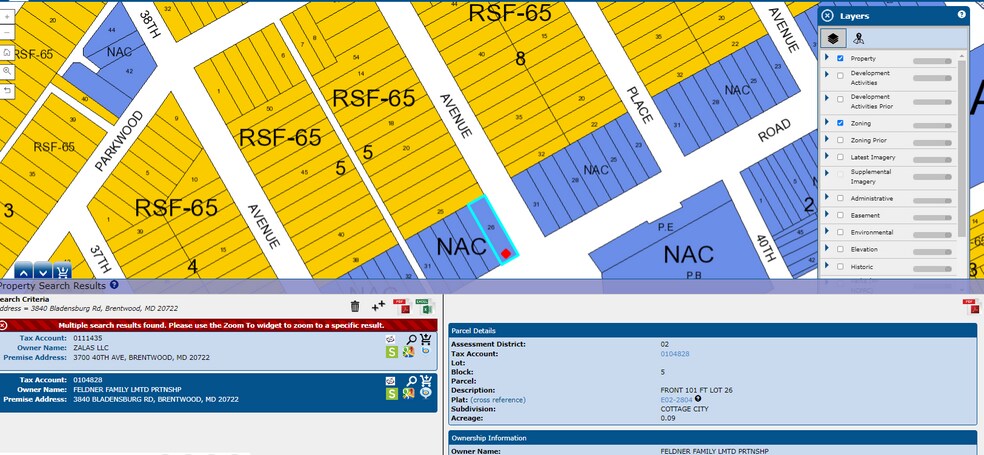Zoom in on the map

8,17
